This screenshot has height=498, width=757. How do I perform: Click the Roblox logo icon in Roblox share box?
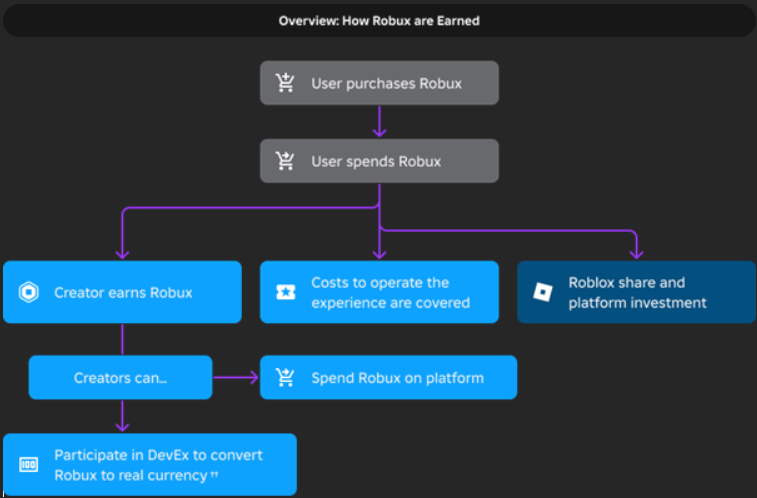click(x=542, y=293)
